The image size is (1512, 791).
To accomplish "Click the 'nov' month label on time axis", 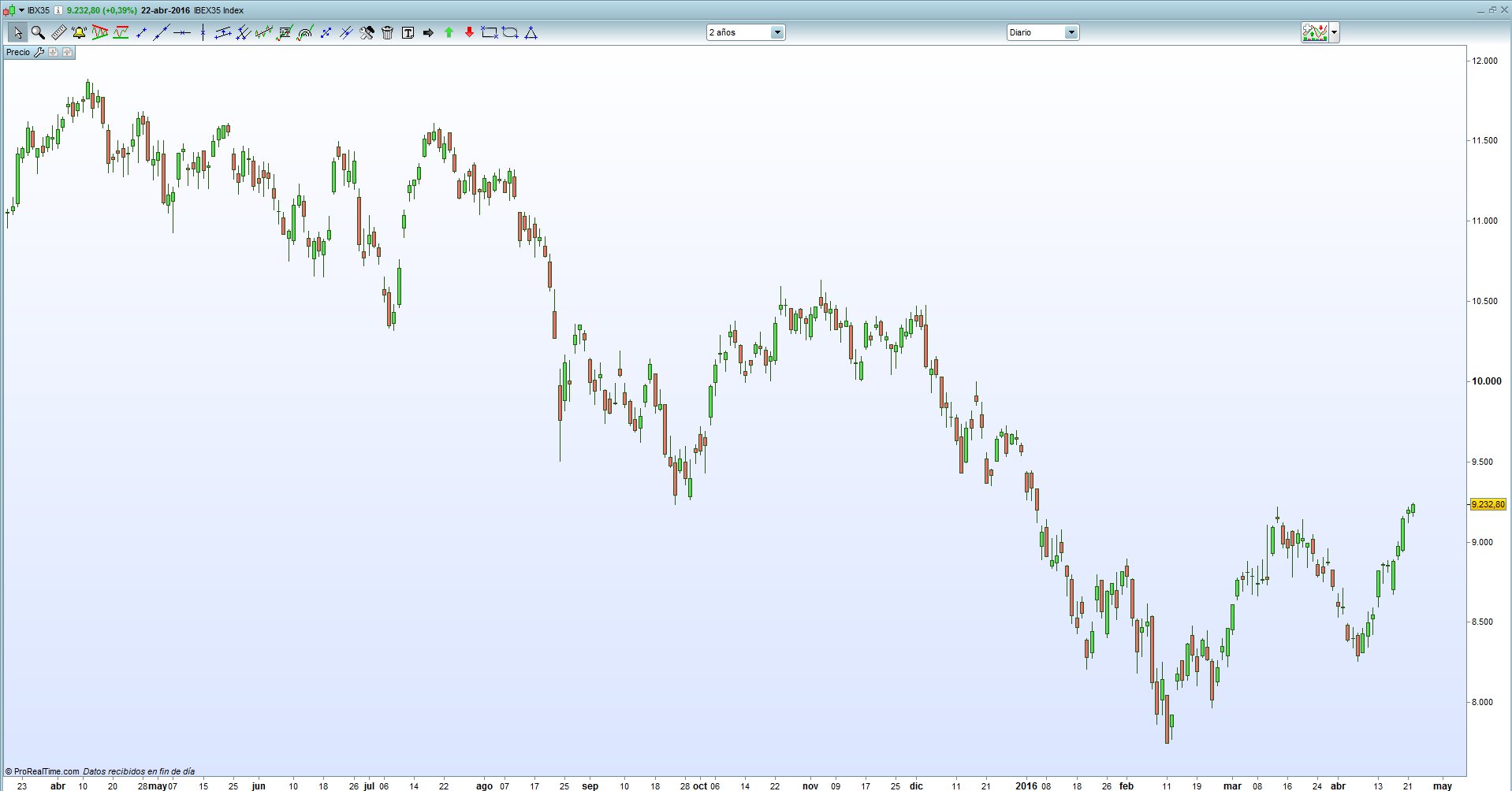I will pos(810,785).
